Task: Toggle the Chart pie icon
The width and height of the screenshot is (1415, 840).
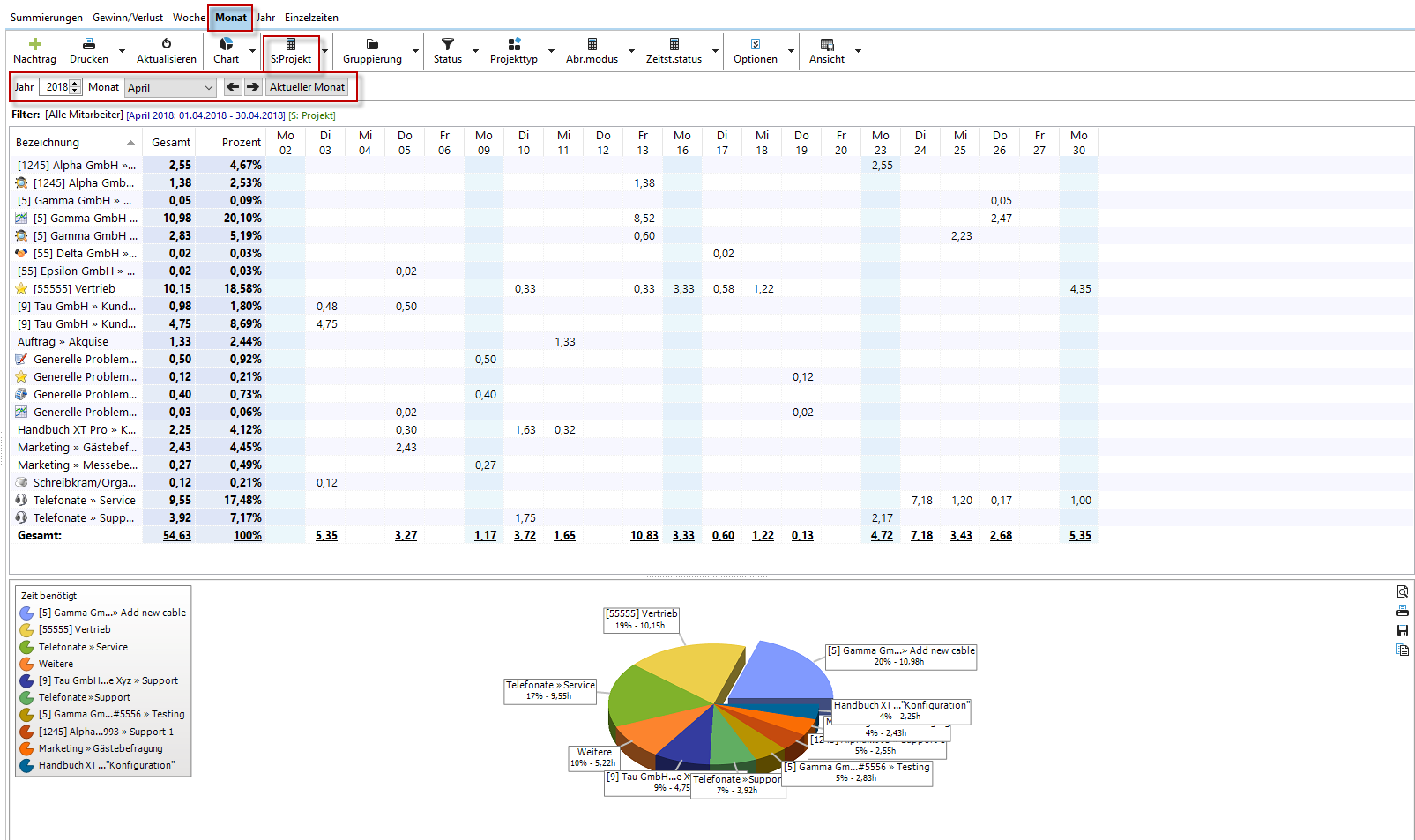Action: pos(226,44)
